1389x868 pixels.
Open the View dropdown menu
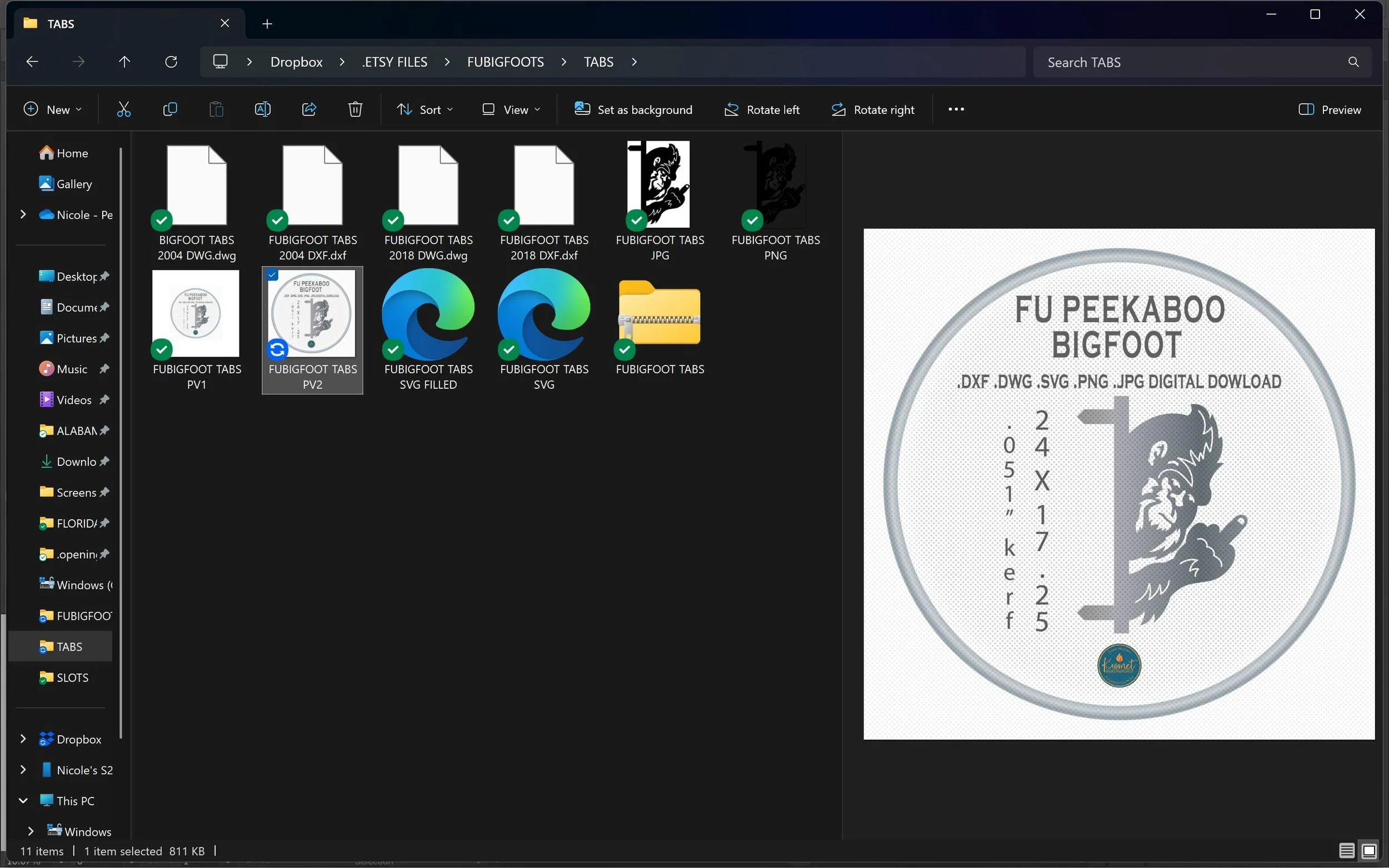(x=511, y=109)
